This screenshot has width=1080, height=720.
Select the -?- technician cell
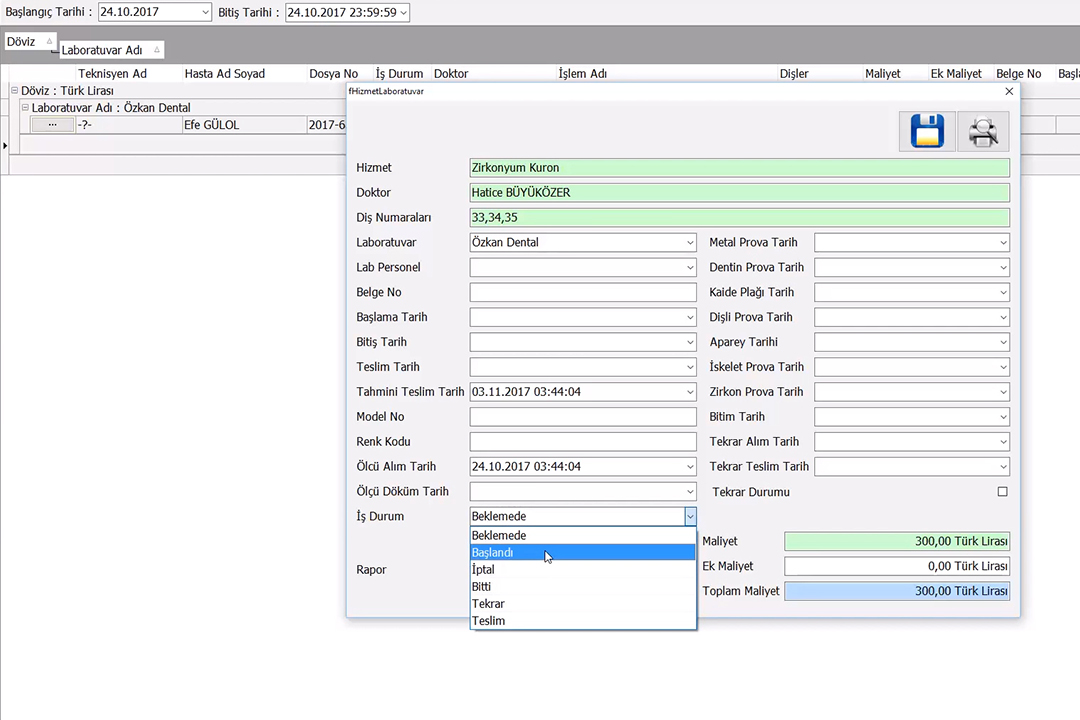[x=128, y=125]
